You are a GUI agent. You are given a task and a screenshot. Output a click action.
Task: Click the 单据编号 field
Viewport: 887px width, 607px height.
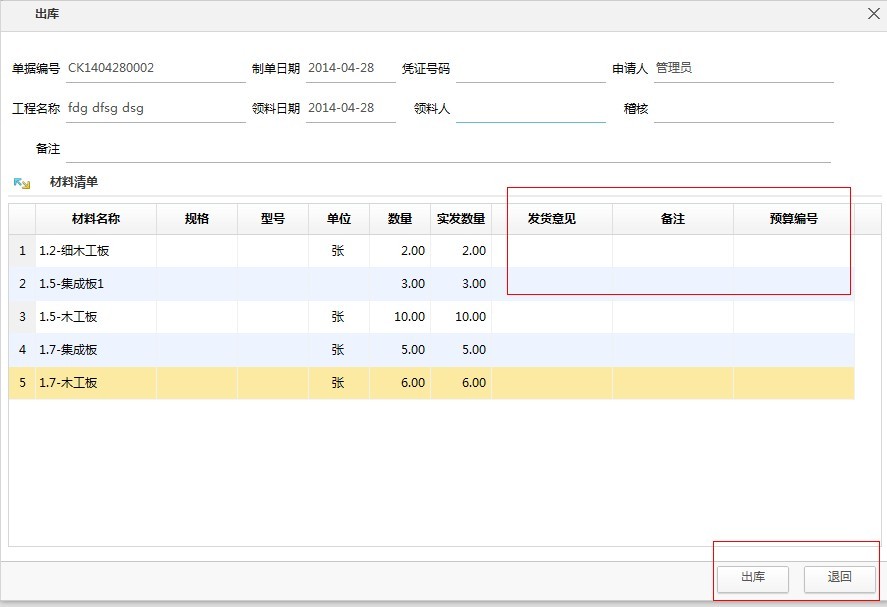(x=155, y=69)
